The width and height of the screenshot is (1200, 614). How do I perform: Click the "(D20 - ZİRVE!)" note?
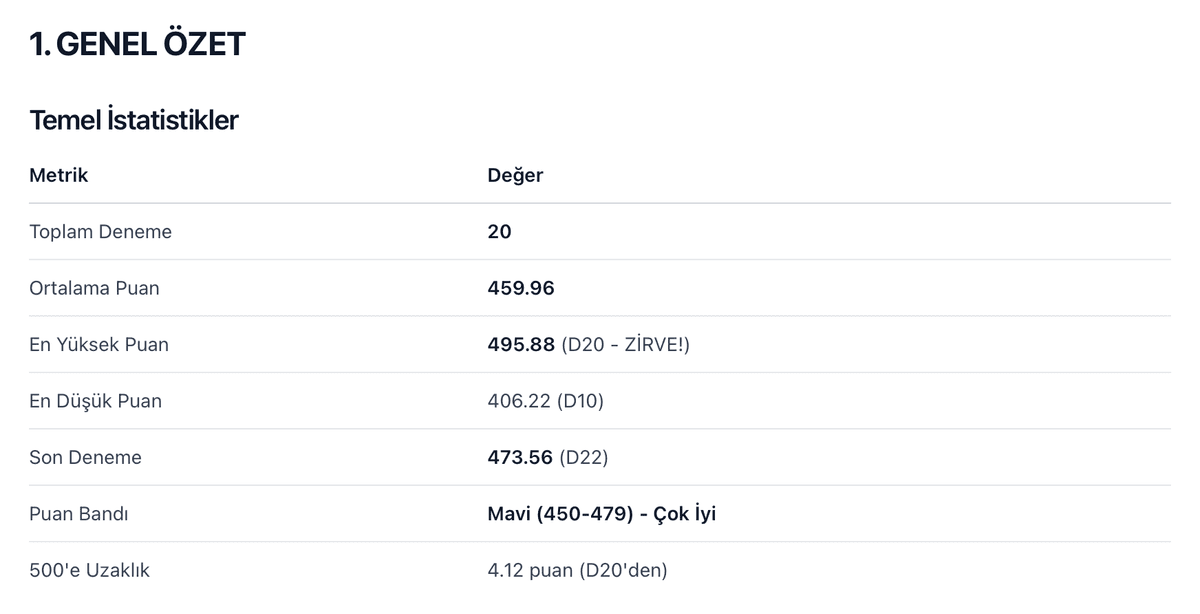(626, 345)
